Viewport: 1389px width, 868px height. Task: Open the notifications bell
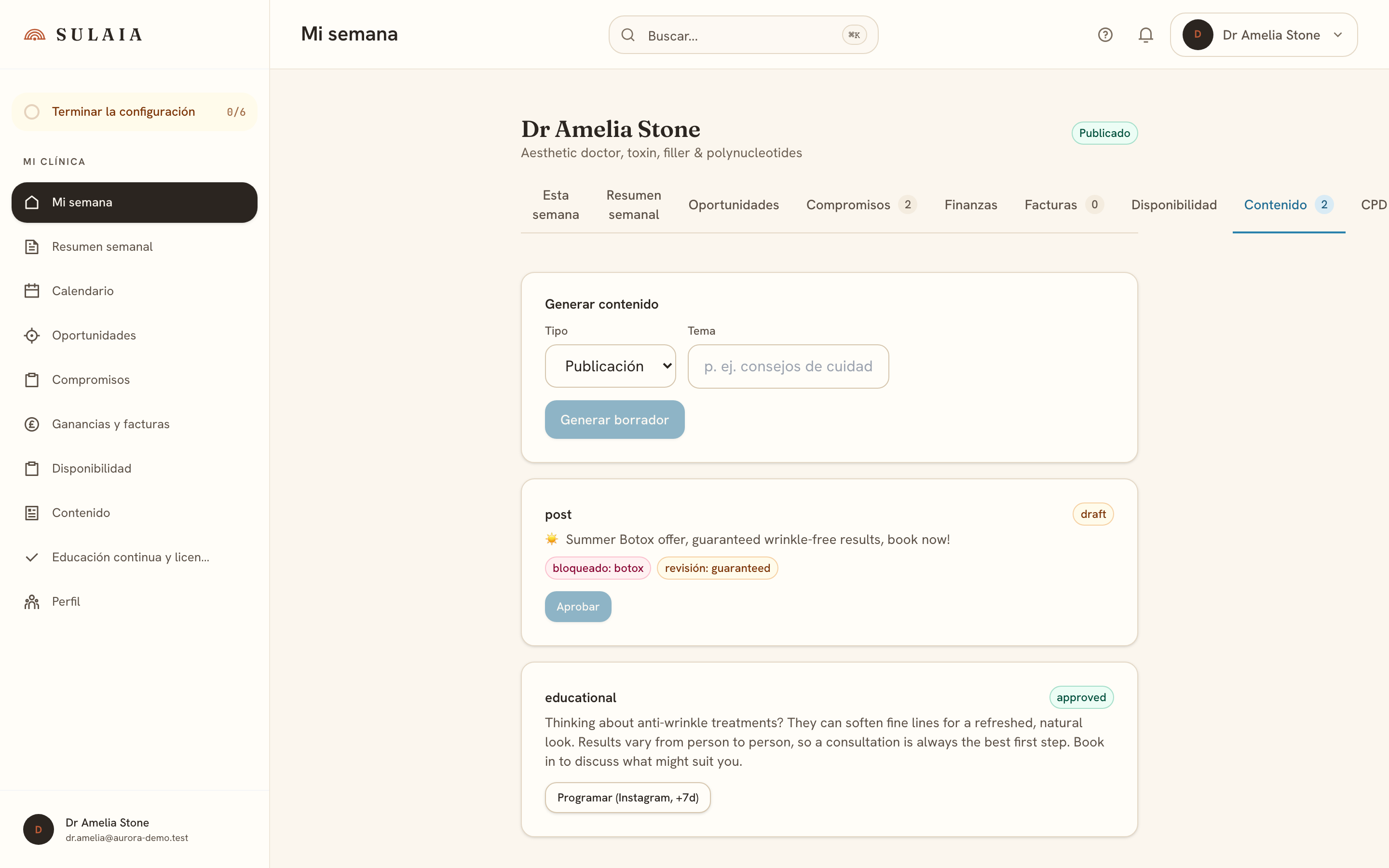(x=1145, y=35)
